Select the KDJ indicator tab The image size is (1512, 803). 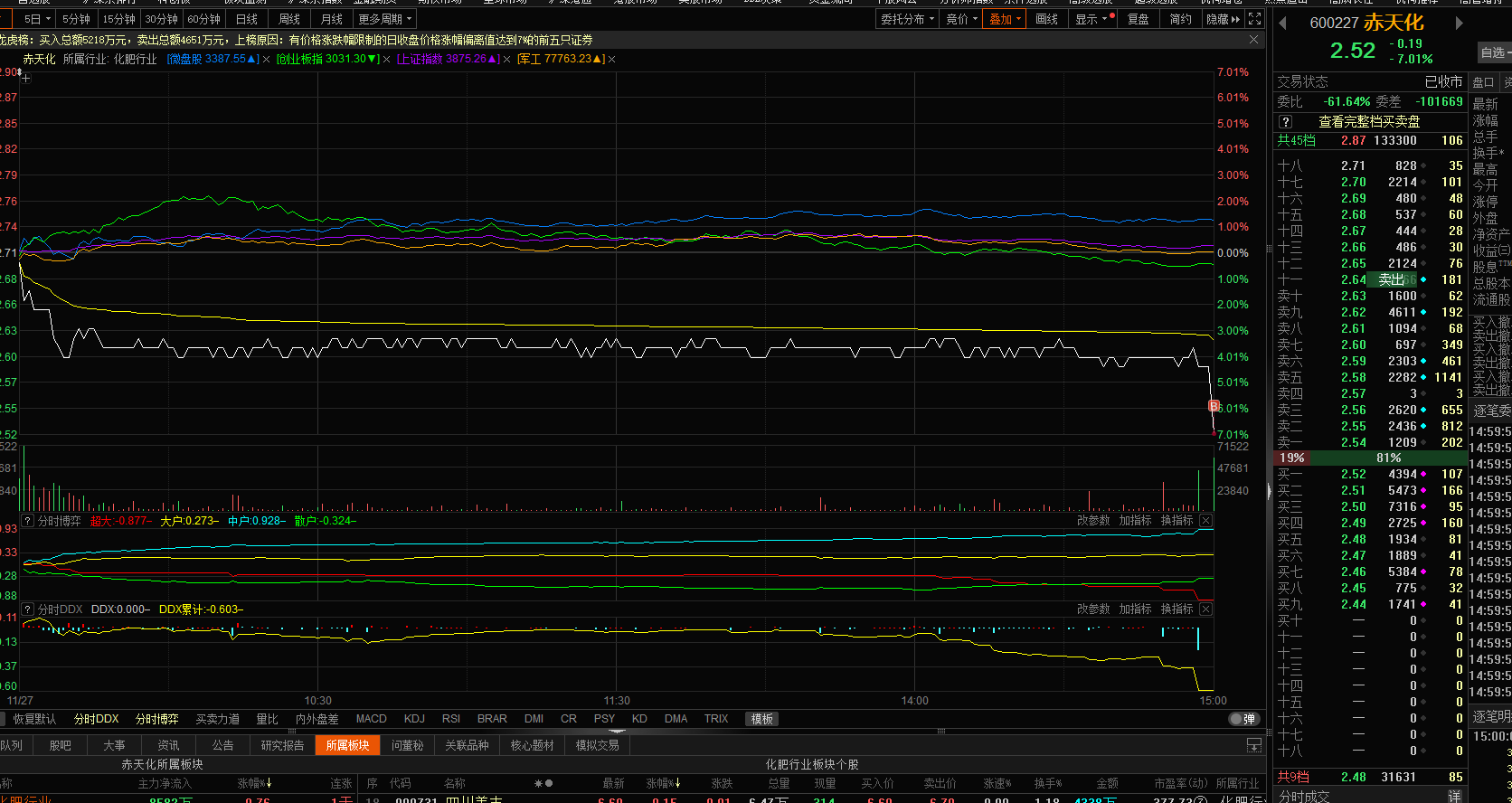[x=414, y=719]
